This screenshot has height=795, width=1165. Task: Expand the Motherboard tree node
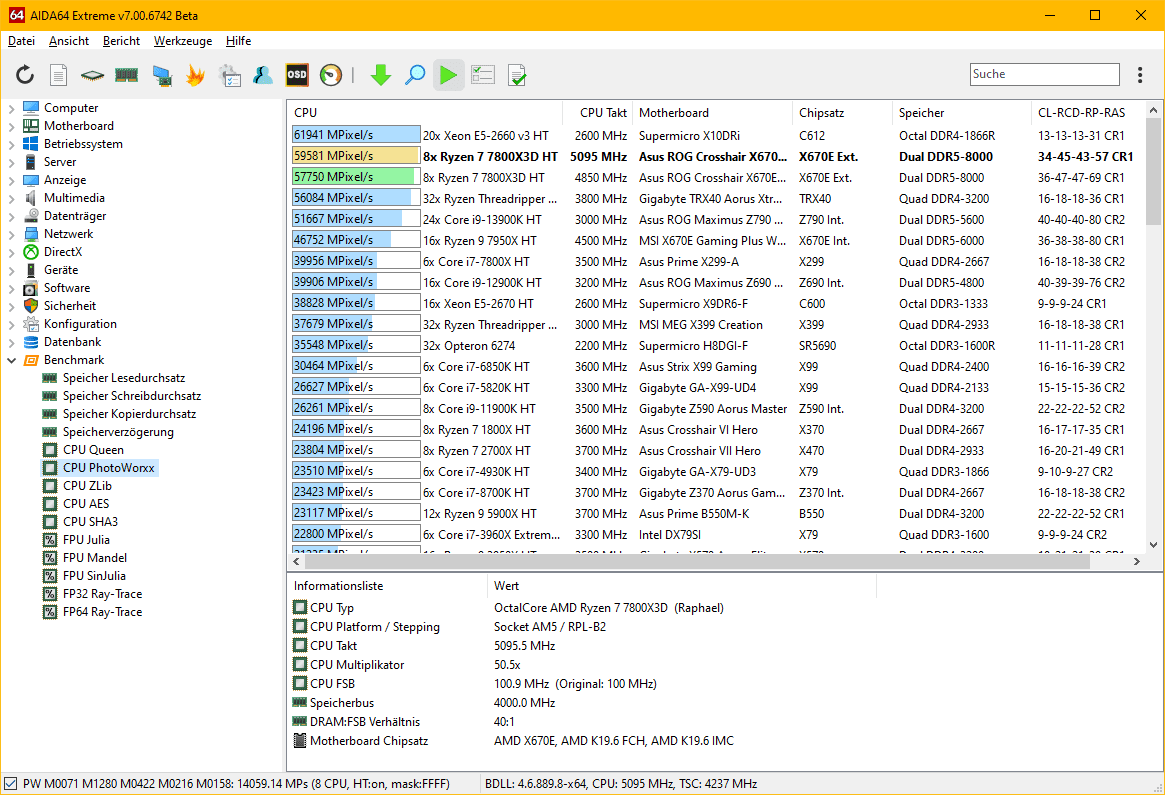click(x=12, y=126)
